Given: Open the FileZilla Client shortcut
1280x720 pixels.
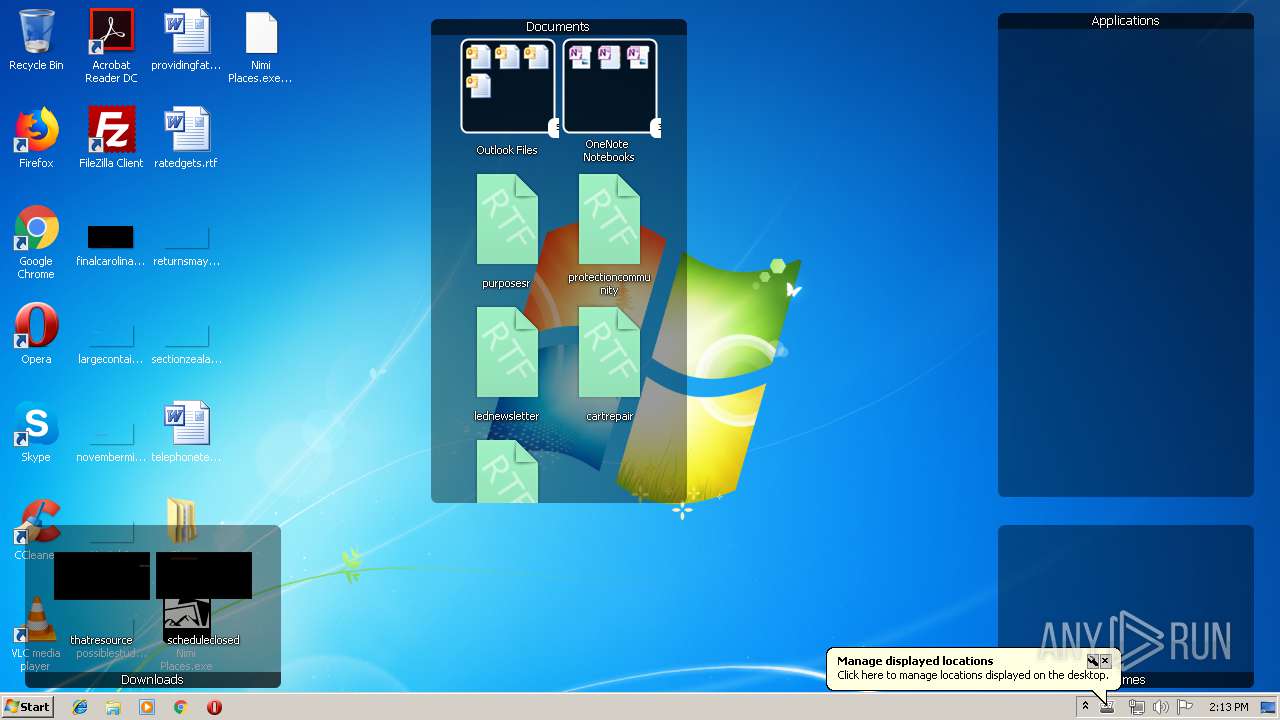Looking at the screenshot, I should click(x=111, y=138).
